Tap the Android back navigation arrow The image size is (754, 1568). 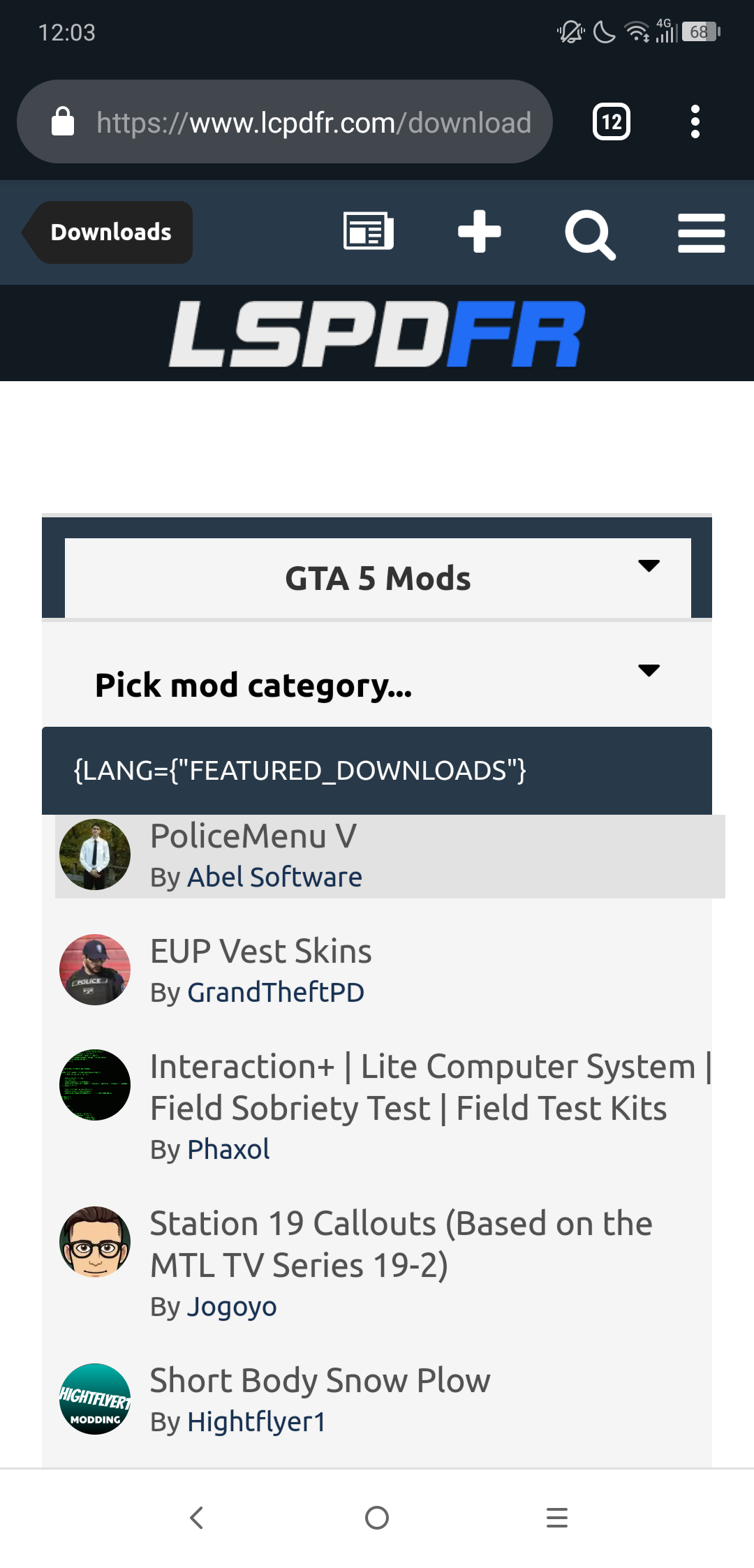[x=197, y=1518]
